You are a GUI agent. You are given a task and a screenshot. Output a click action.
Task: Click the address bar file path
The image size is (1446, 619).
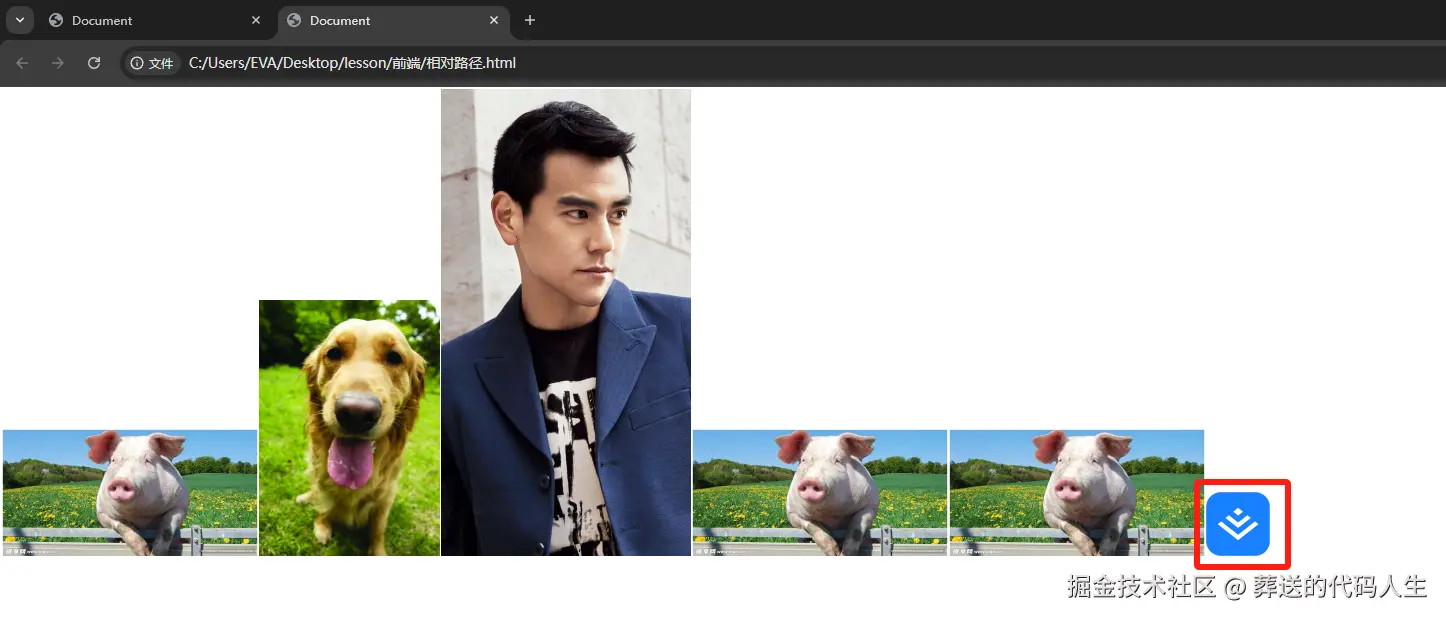click(x=352, y=62)
